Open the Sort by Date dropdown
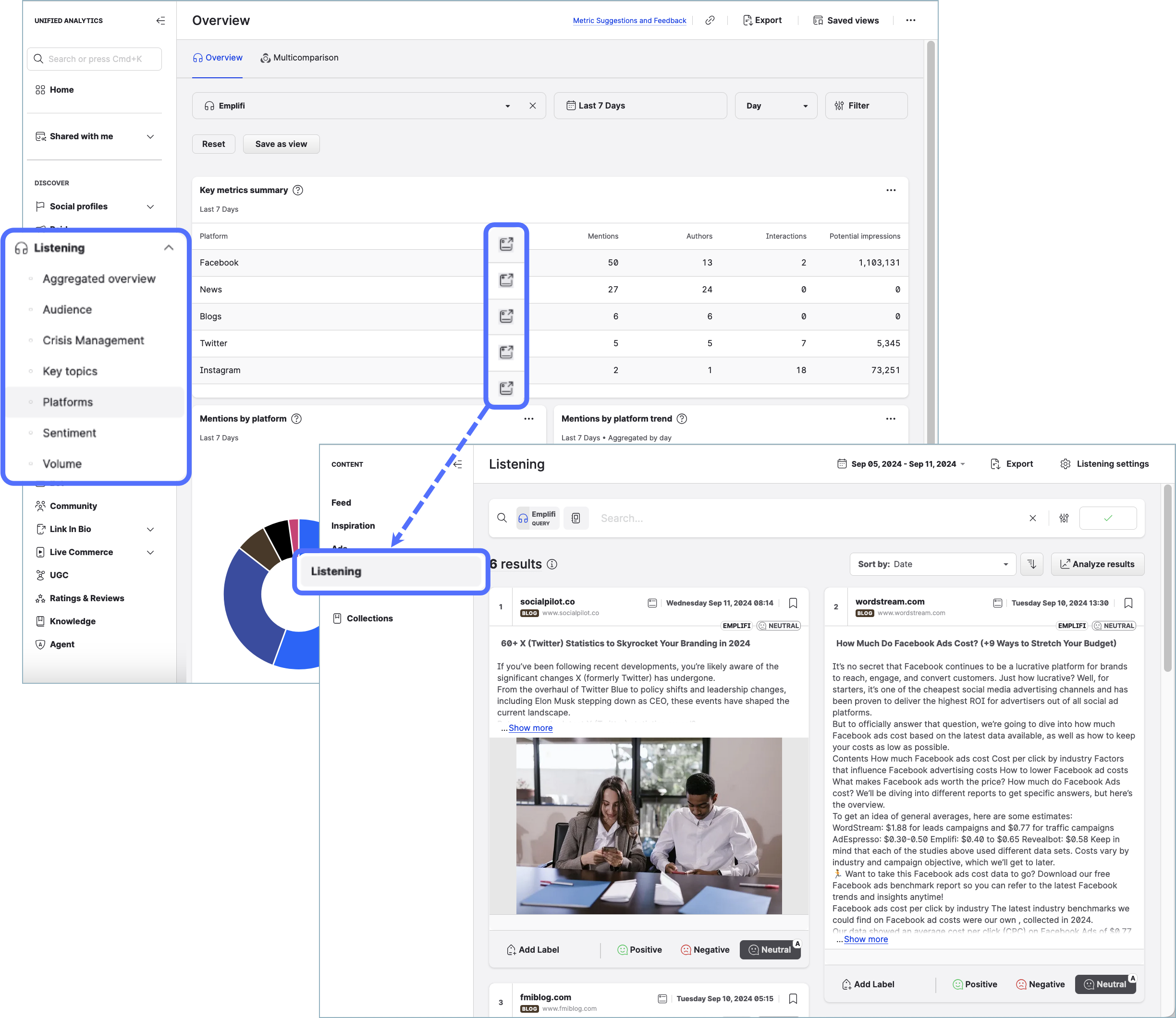This screenshot has height=1018, width=1176. tap(932, 564)
